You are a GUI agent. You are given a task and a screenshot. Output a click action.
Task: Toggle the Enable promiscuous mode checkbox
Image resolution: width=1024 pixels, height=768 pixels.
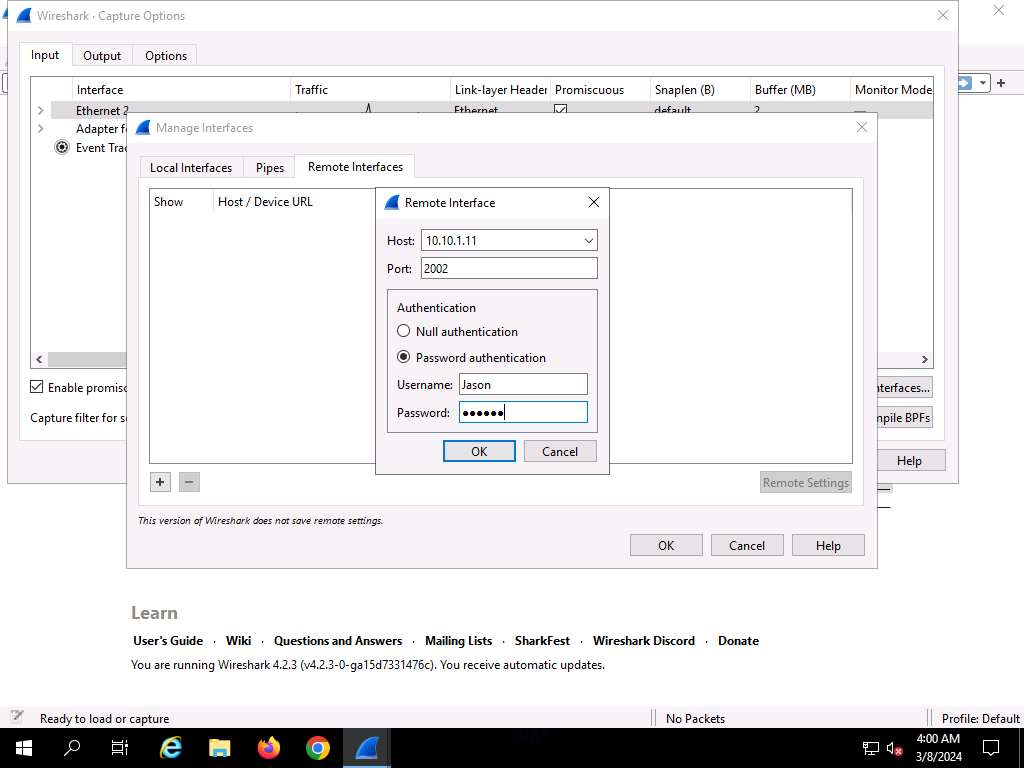click(37, 387)
